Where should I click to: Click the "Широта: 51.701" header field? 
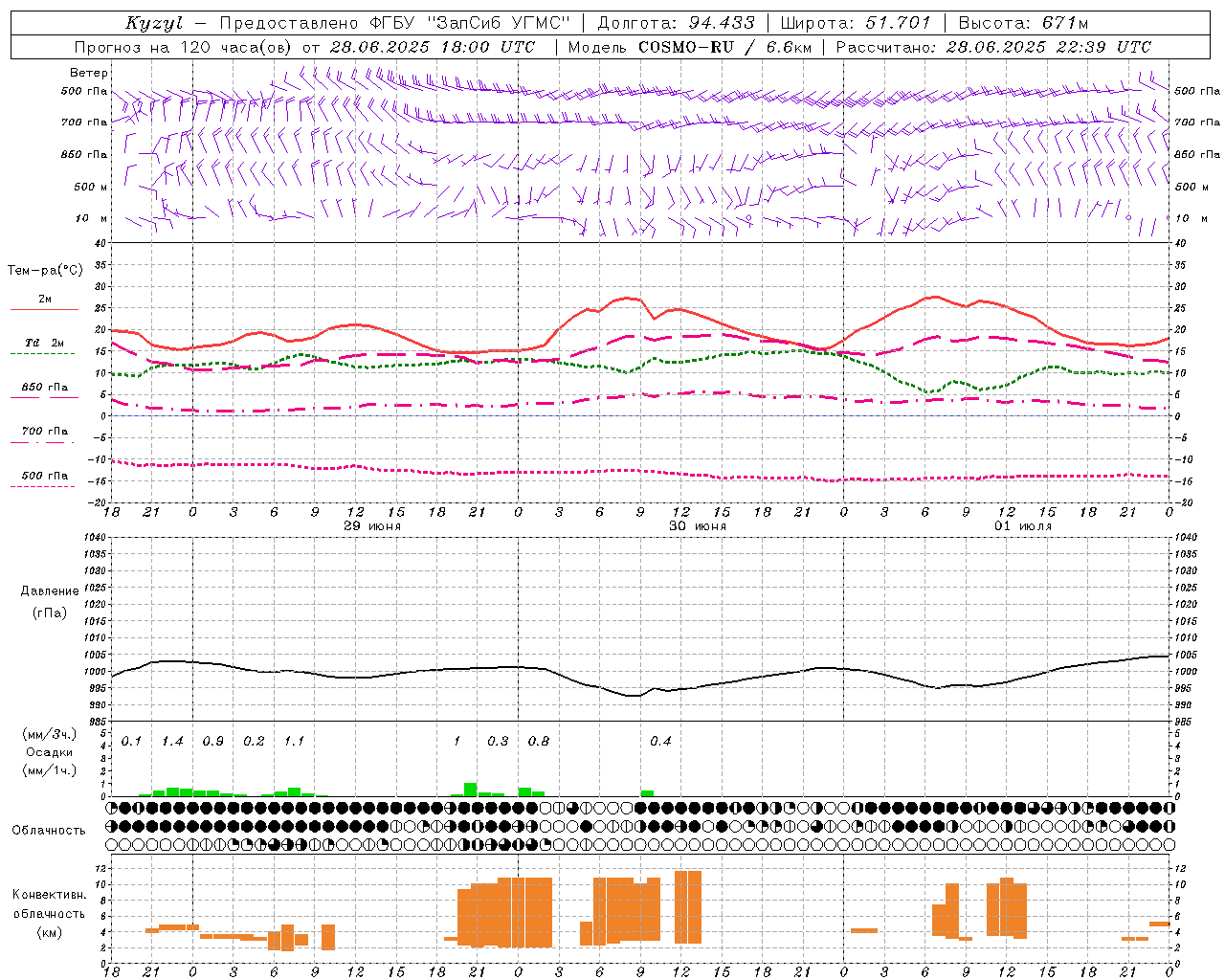click(855, 23)
